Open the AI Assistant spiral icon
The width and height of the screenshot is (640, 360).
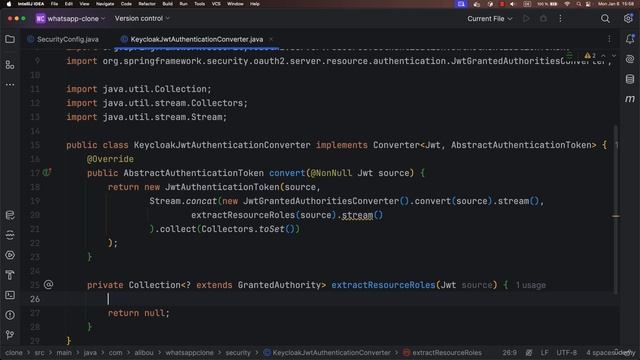pos(630,59)
